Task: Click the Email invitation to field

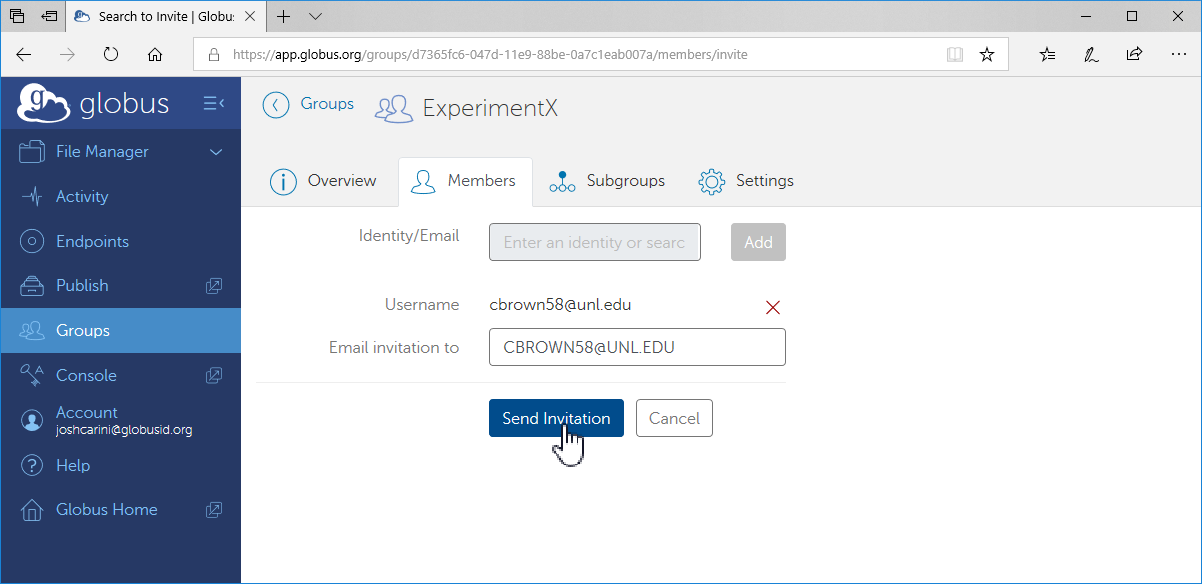Action: (x=637, y=348)
